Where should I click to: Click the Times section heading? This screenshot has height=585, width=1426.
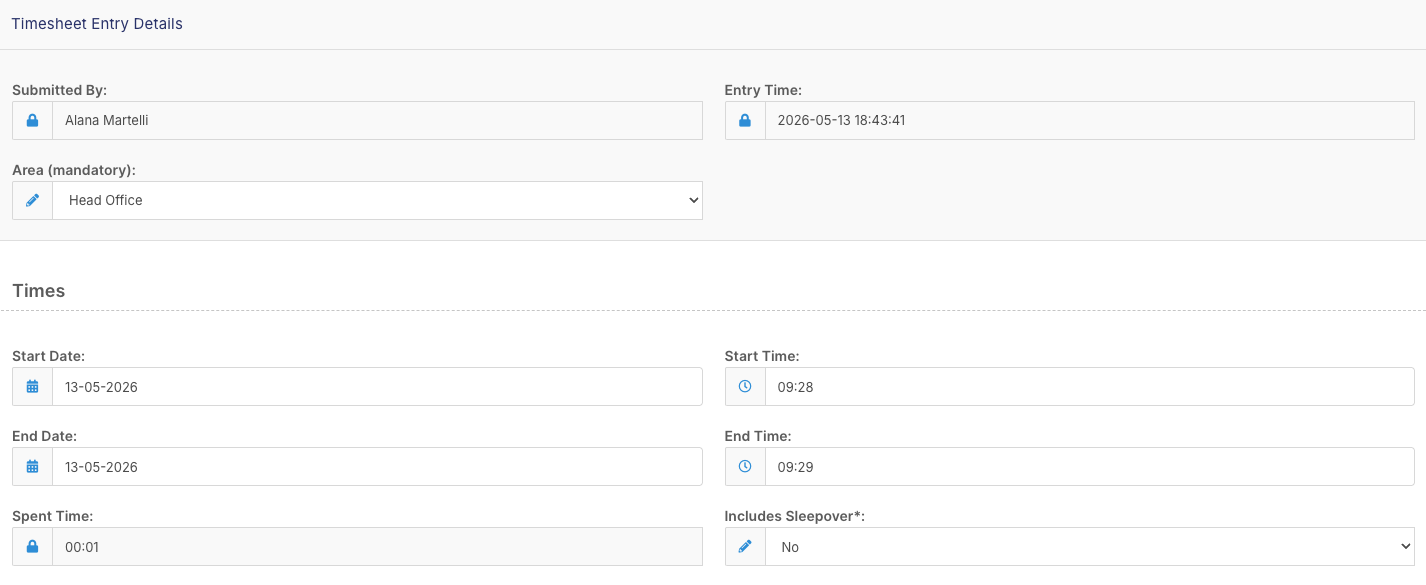(39, 291)
